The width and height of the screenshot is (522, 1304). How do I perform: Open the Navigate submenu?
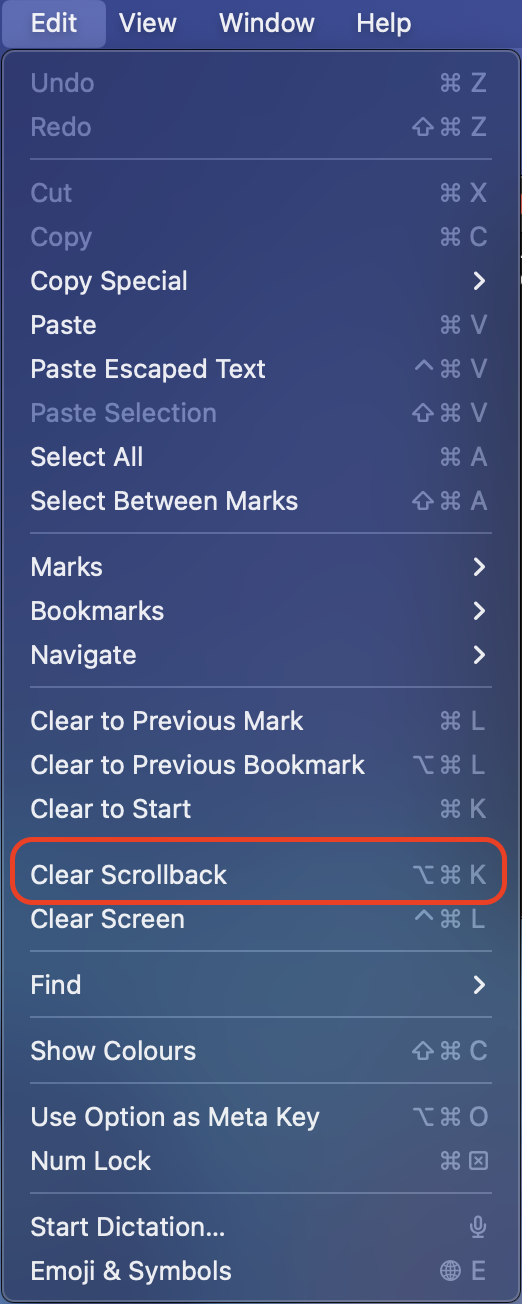click(259, 655)
